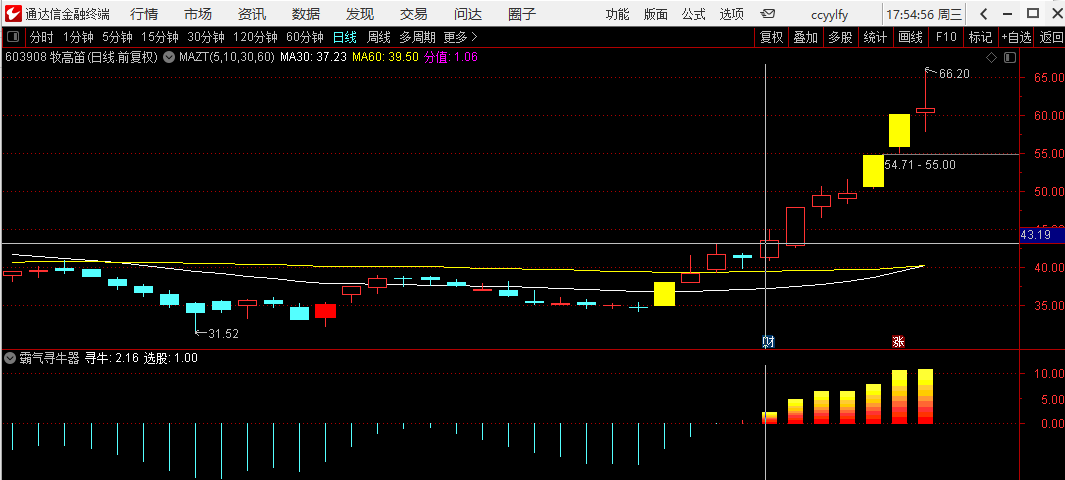Open the 交易 menu

pos(414,14)
